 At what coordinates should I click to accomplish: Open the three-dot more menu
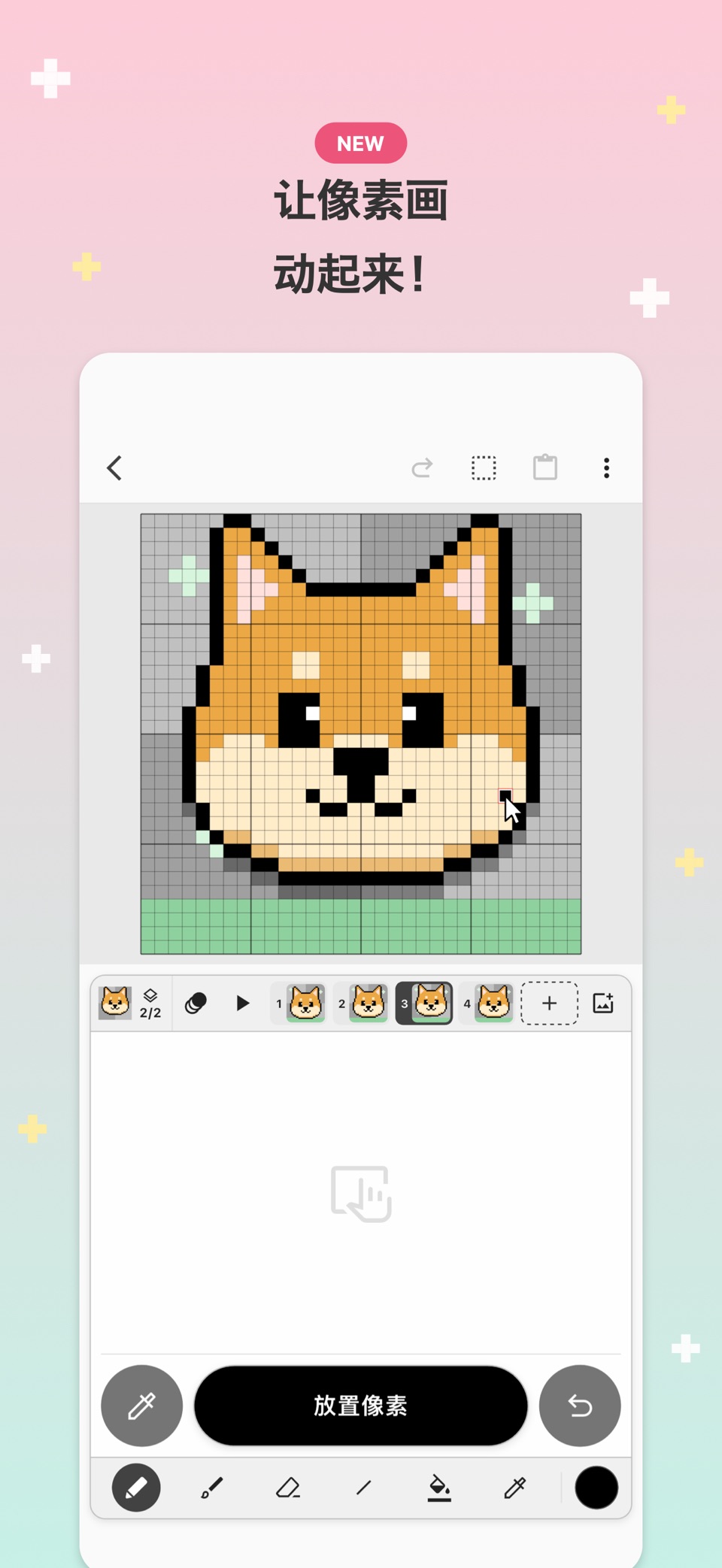[607, 468]
